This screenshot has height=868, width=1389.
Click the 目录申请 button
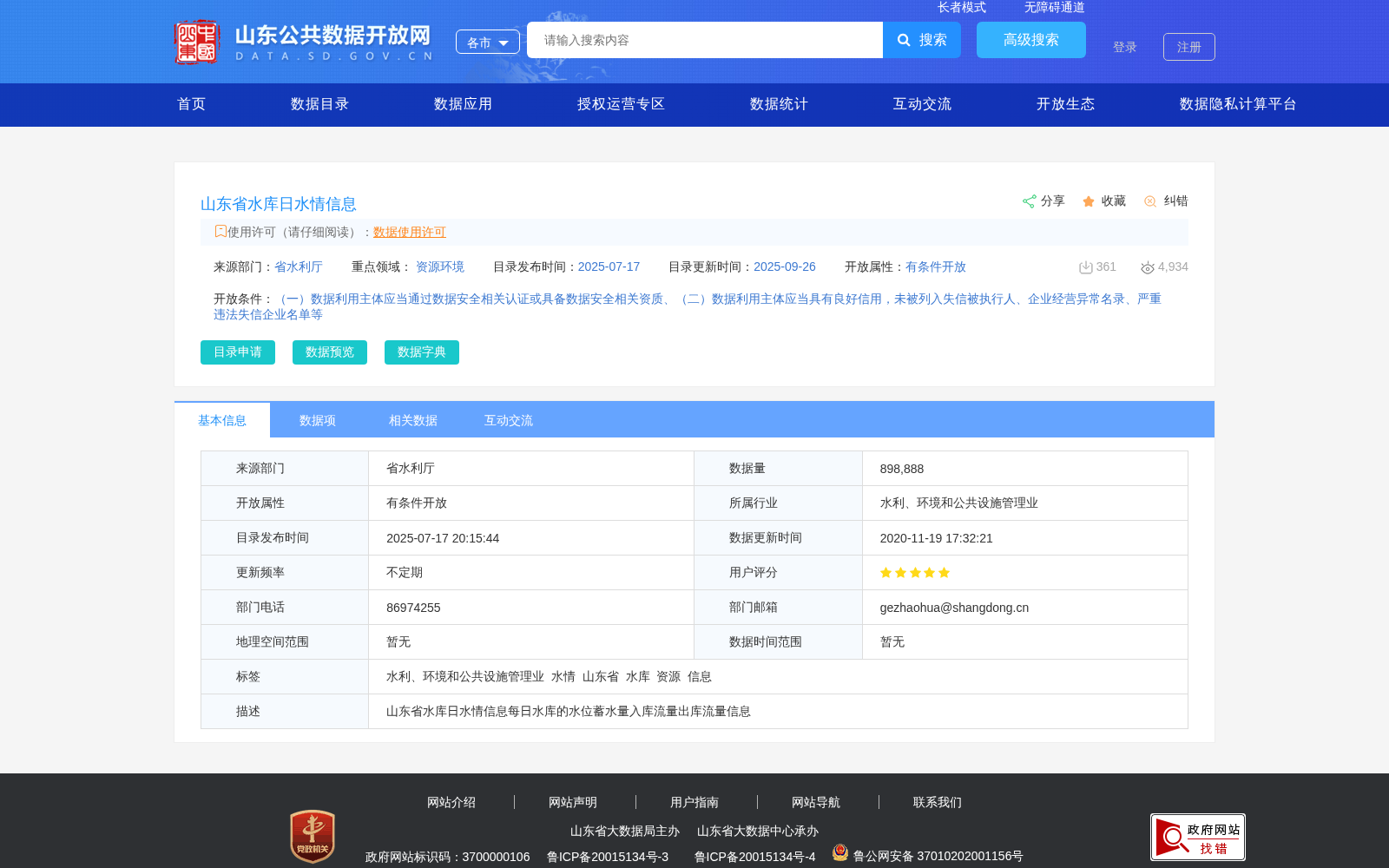pos(238,352)
